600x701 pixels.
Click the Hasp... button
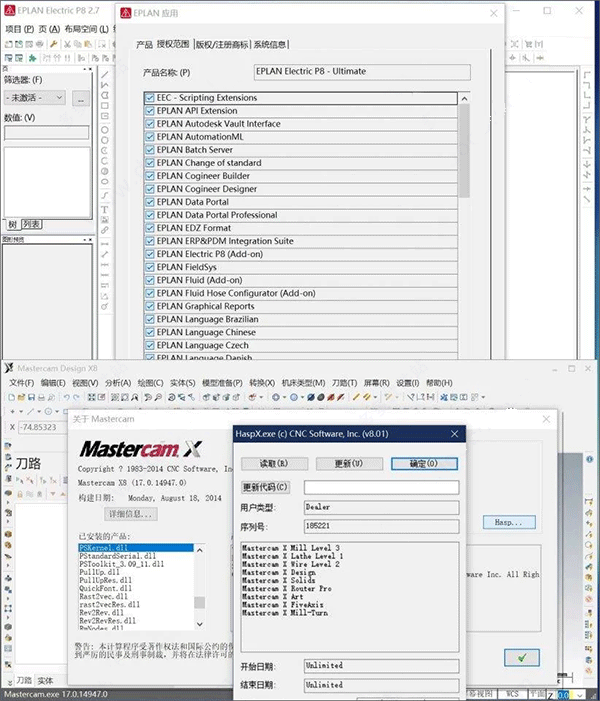pos(509,522)
